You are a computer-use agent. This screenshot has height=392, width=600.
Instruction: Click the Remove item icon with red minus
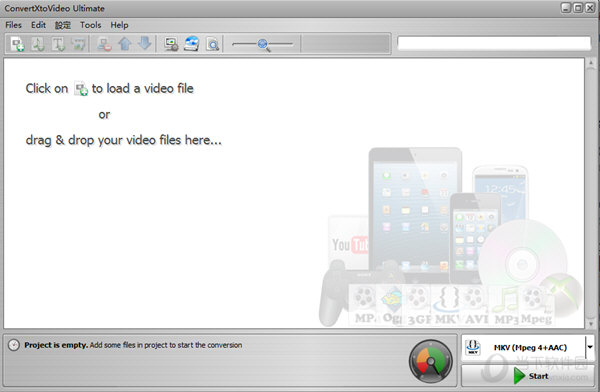tap(104, 44)
